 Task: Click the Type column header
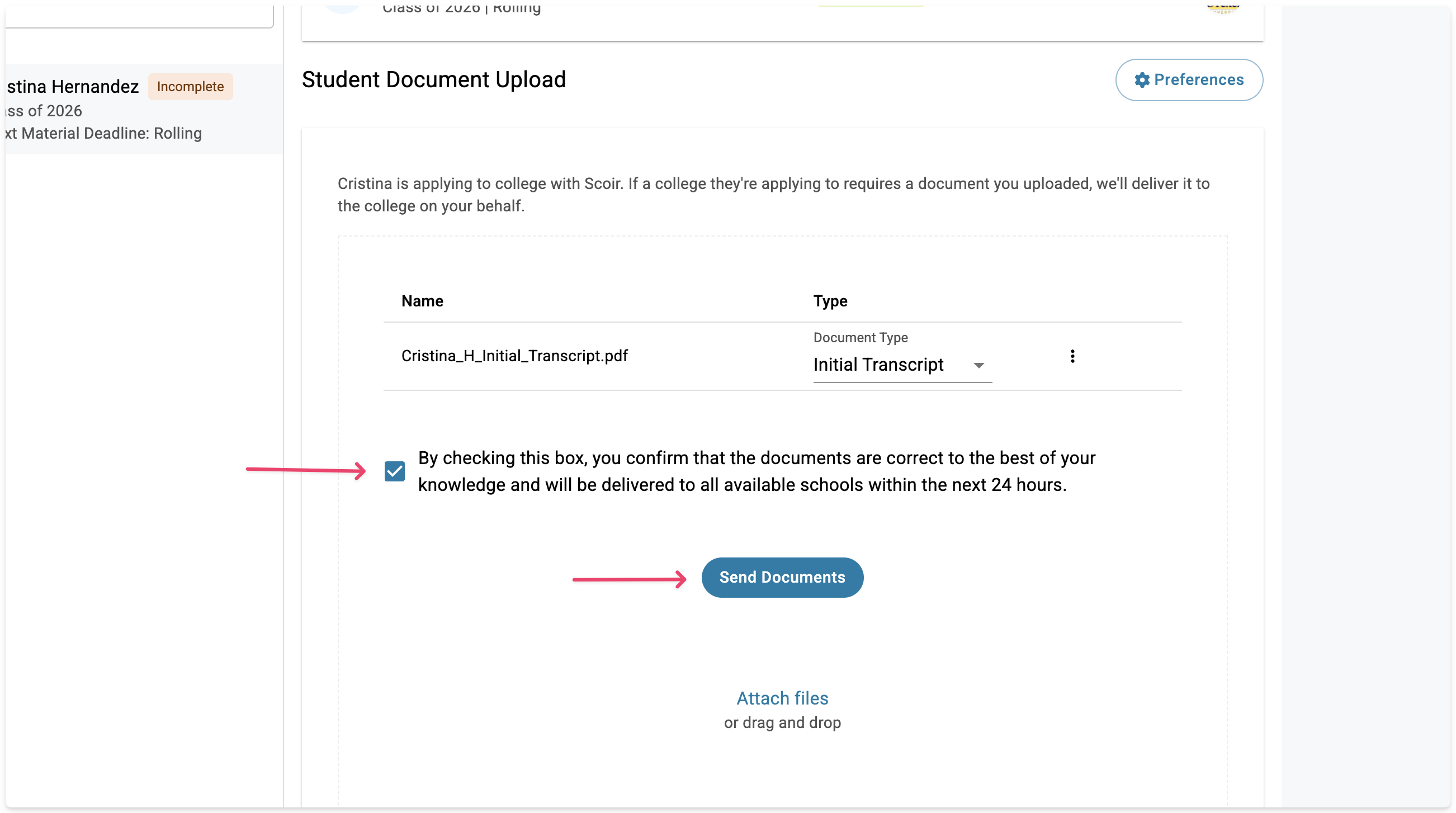pos(830,301)
